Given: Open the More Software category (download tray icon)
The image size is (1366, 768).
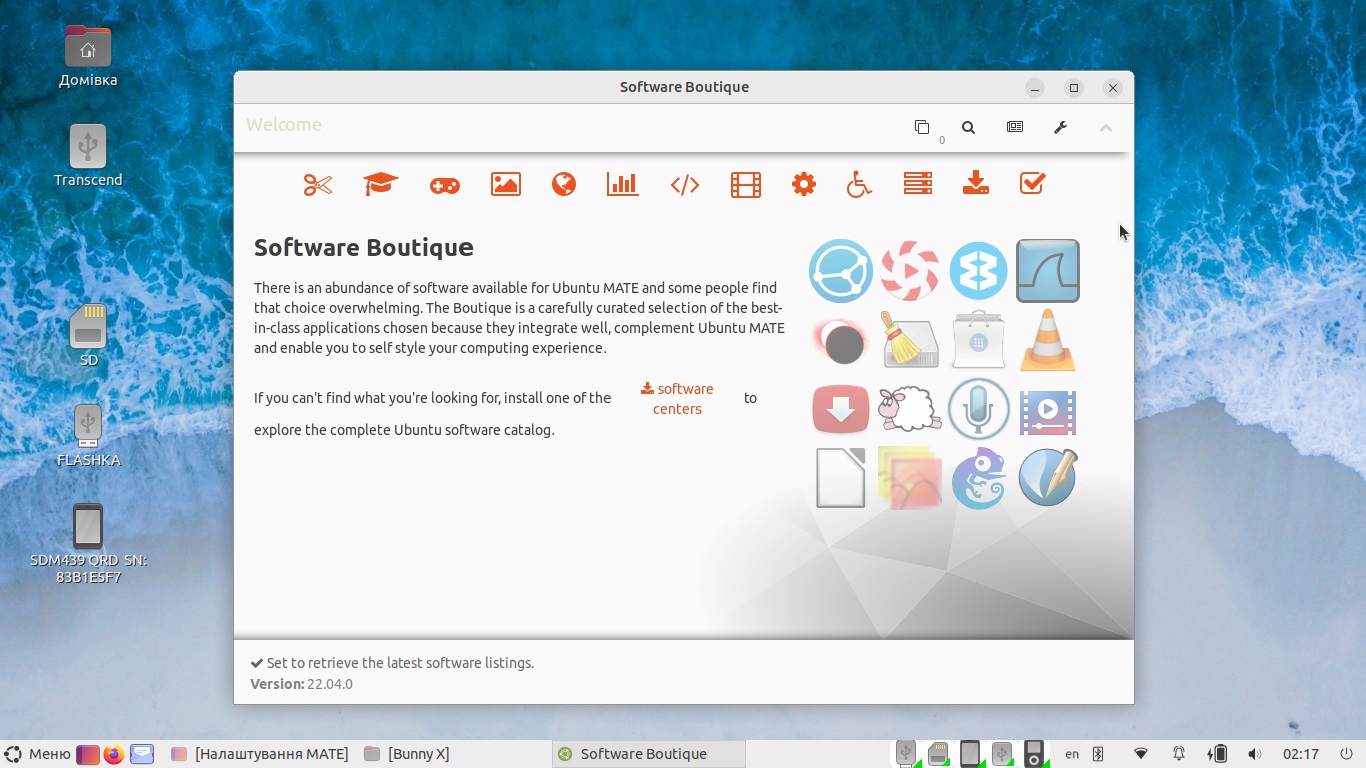Looking at the screenshot, I should 976,183.
